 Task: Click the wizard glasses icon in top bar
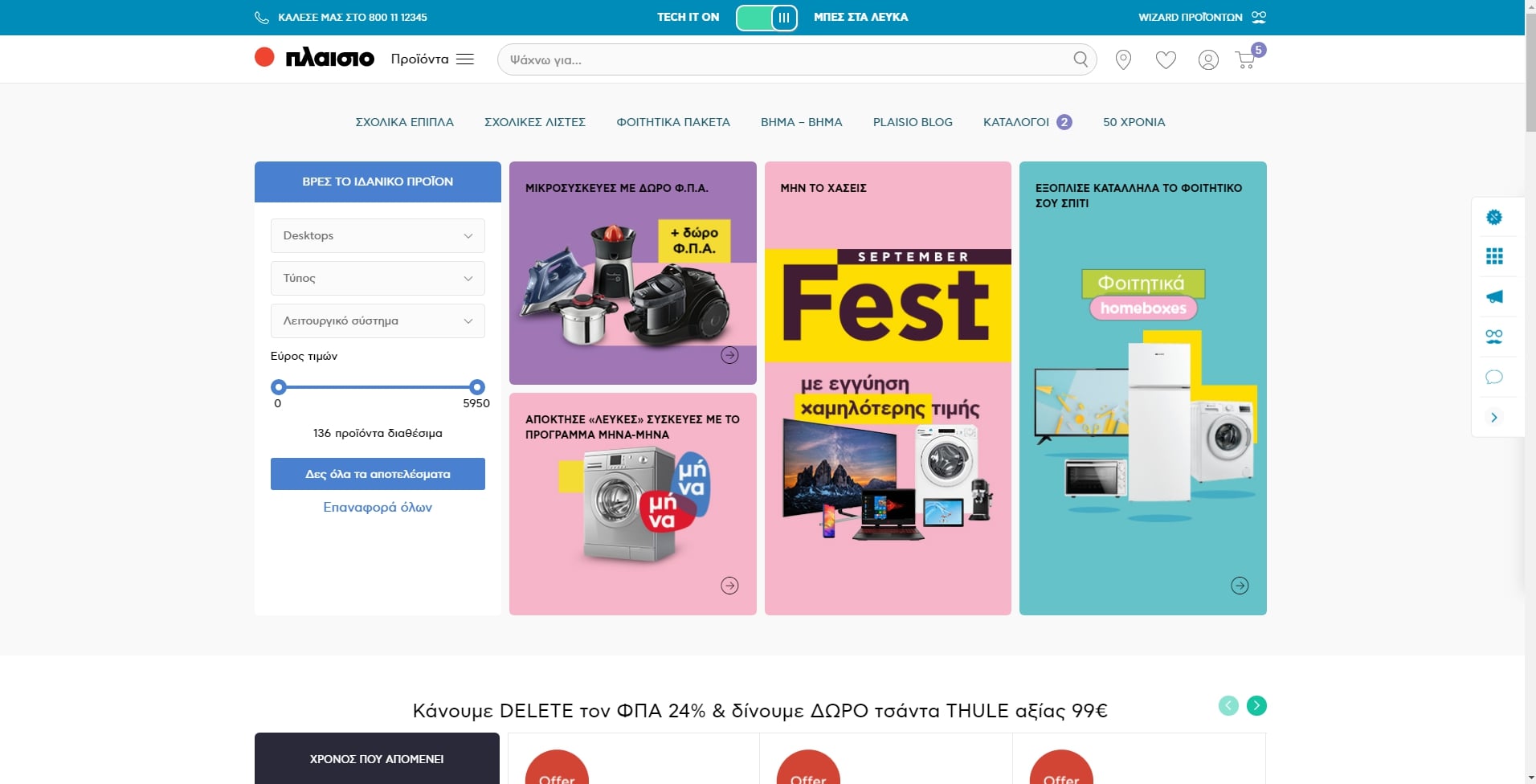pos(1259,17)
